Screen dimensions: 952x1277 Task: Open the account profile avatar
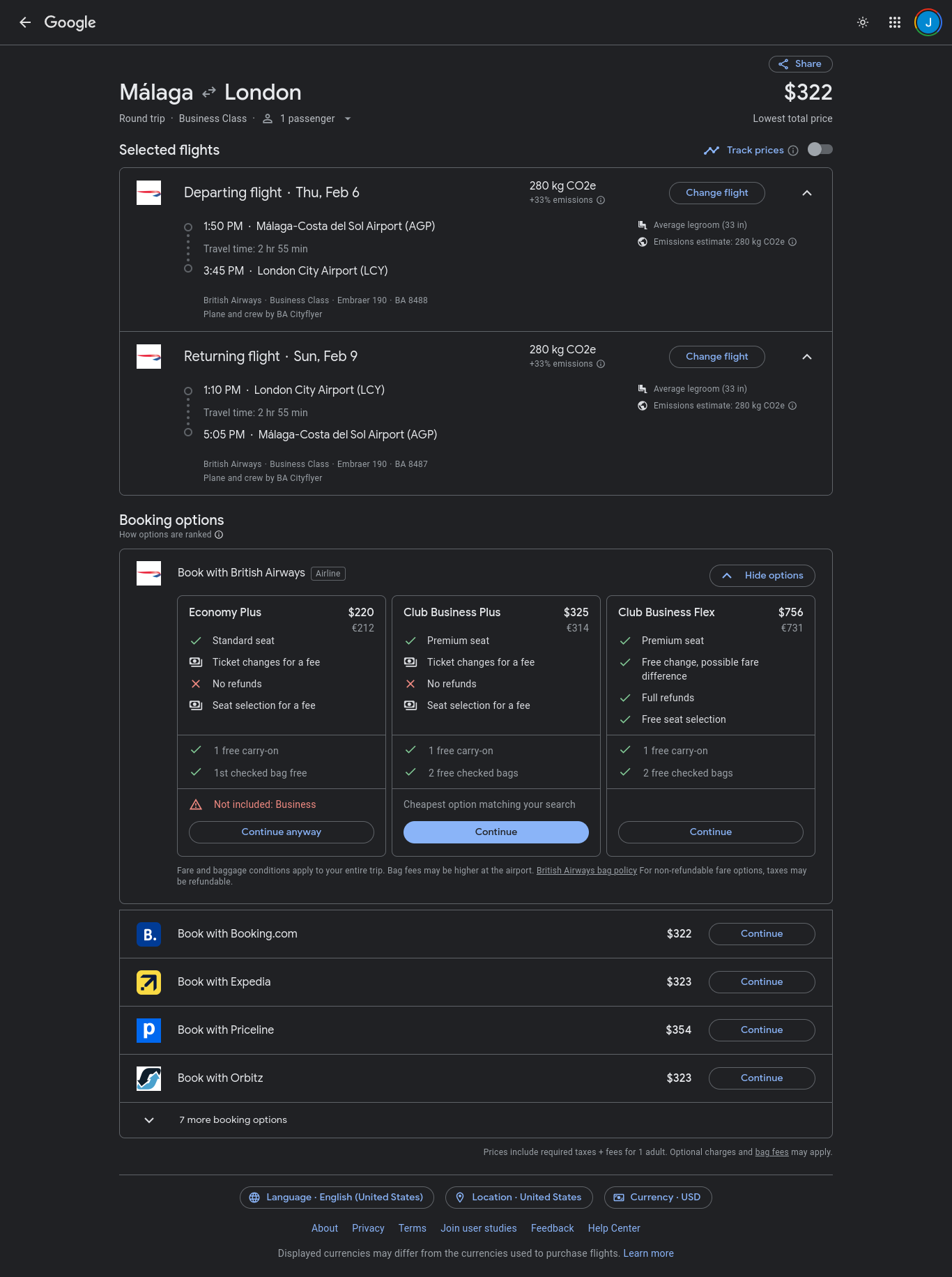[928, 22]
